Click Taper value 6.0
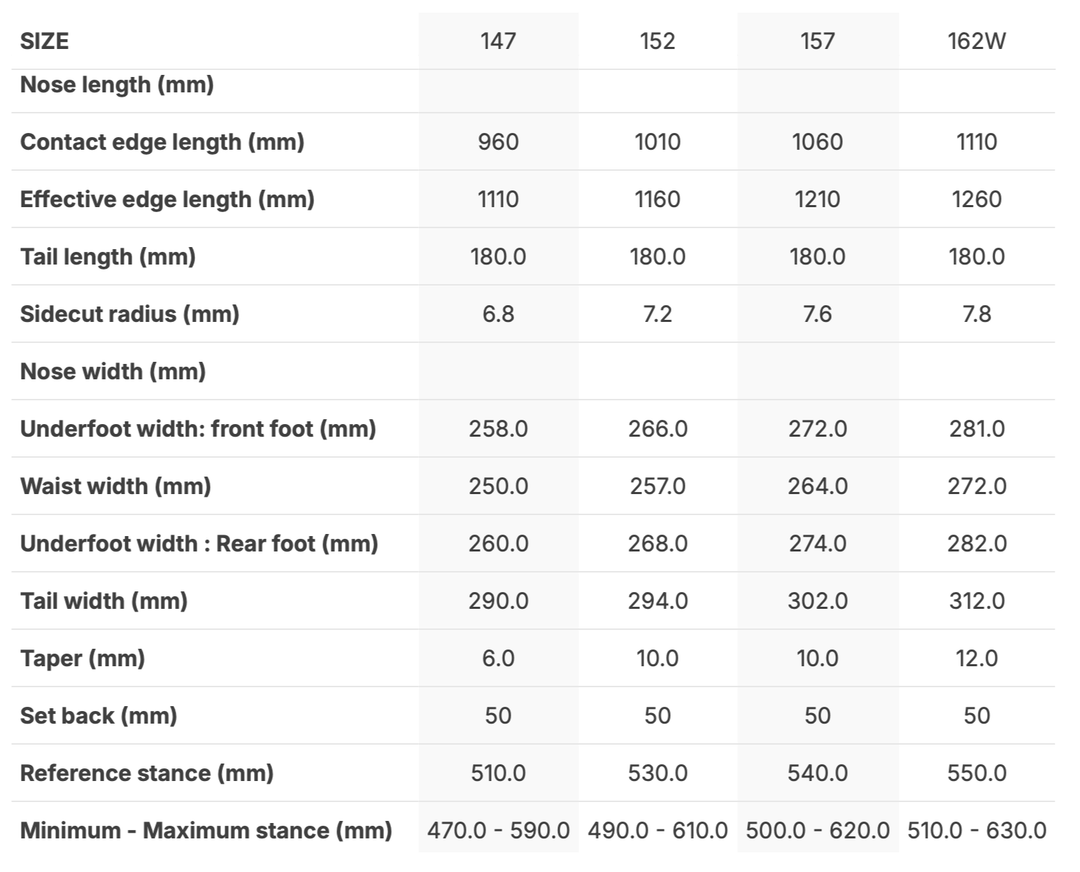Viewport: 1080px width, 872px height. point(498,659)
